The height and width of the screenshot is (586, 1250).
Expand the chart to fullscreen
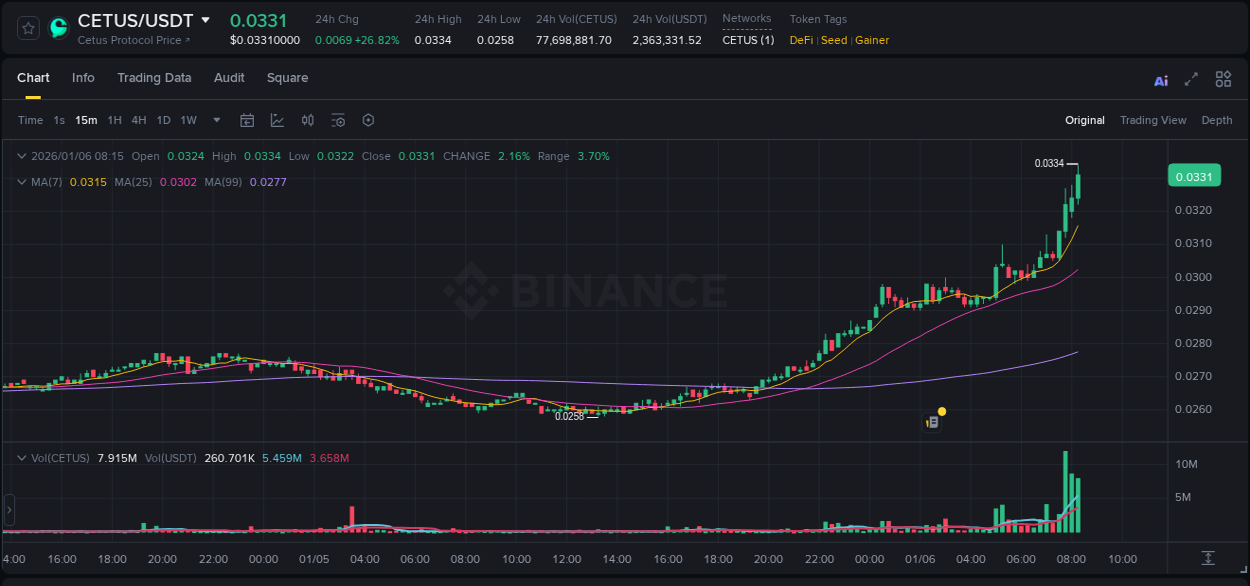1191,79
